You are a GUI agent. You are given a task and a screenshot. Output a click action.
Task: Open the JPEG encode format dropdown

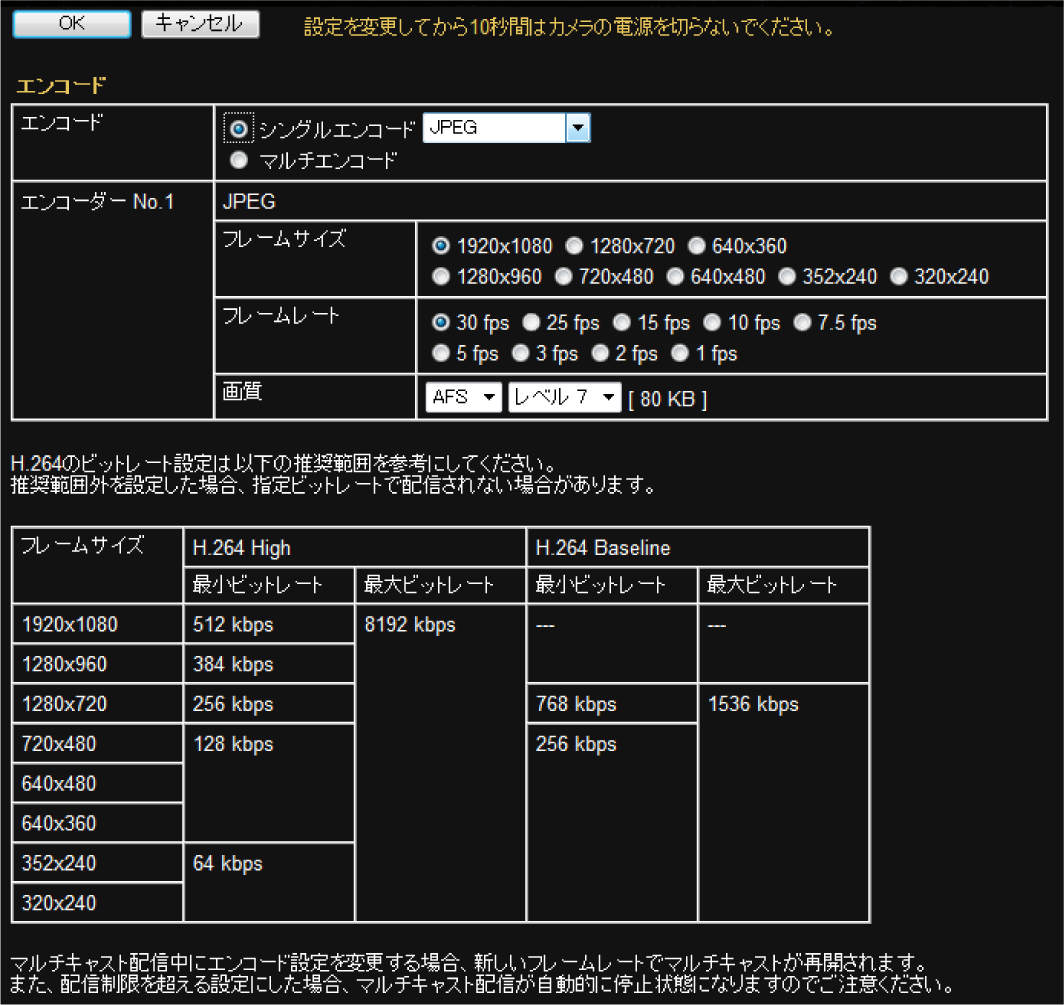(x=506, y=128)
